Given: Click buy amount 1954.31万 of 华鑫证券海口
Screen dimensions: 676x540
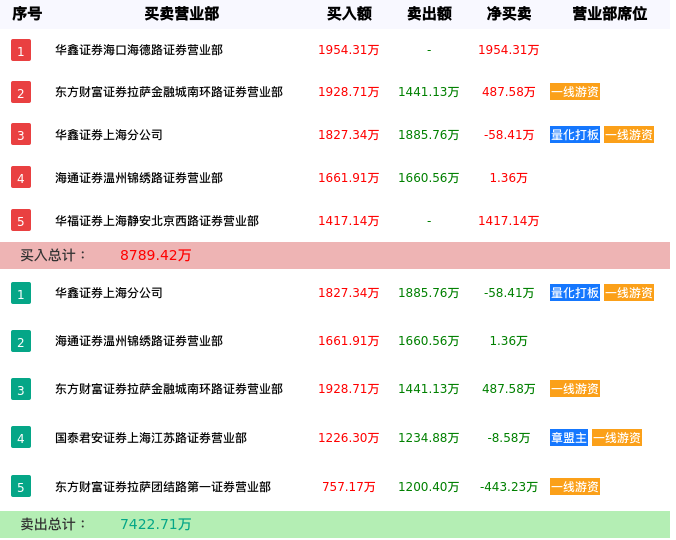Looking at the screenshot, I should coord(349,50).
